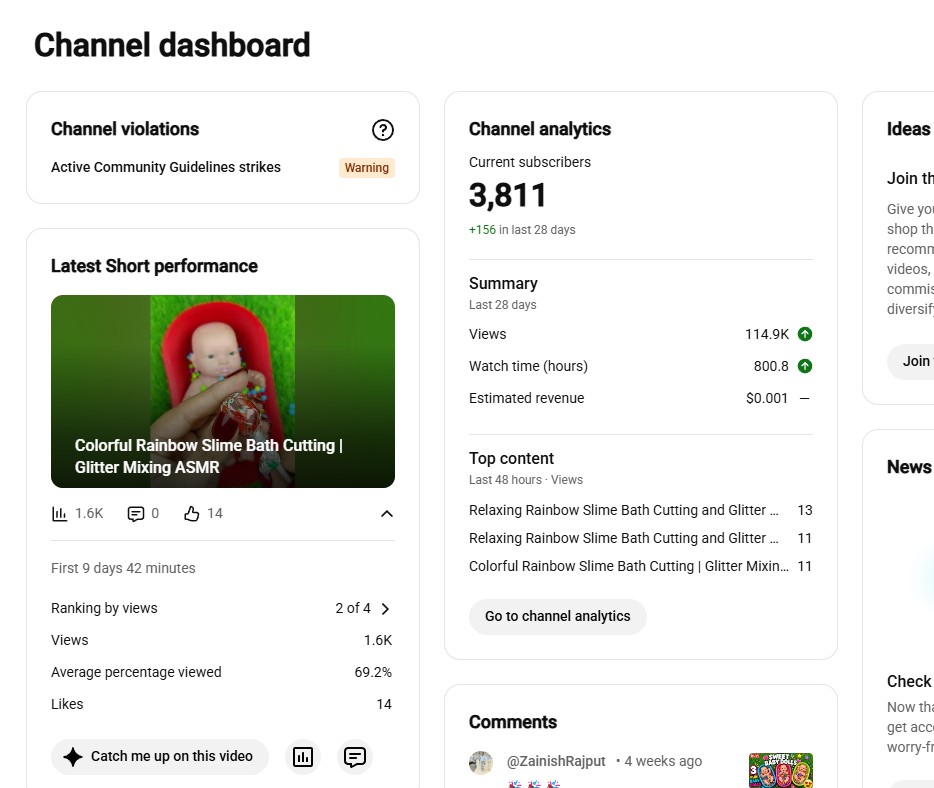Click the Watch time value 800.8
The height and width of the screenshot is (788, 934).
coord(771,366)
